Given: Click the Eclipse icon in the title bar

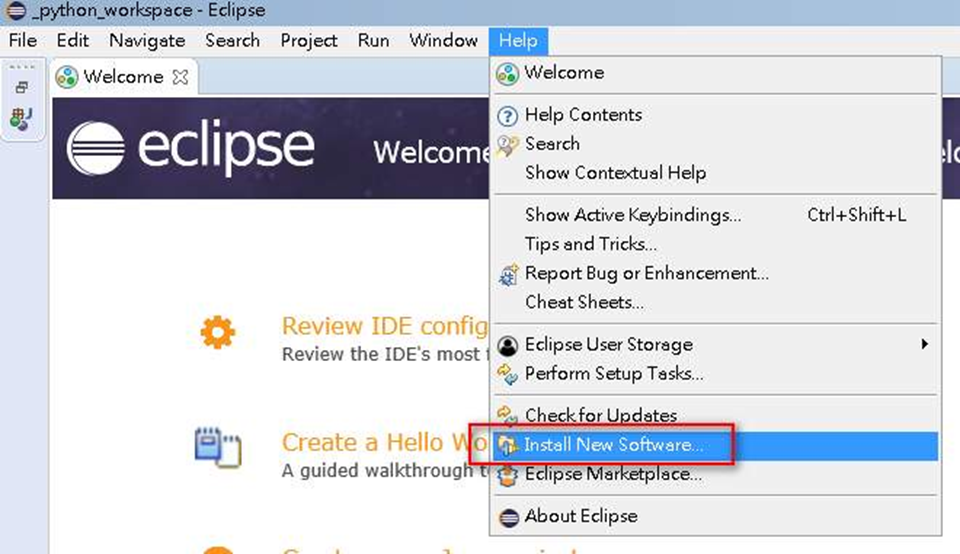Looking at the screenshot, I should [x=16, y=10].
